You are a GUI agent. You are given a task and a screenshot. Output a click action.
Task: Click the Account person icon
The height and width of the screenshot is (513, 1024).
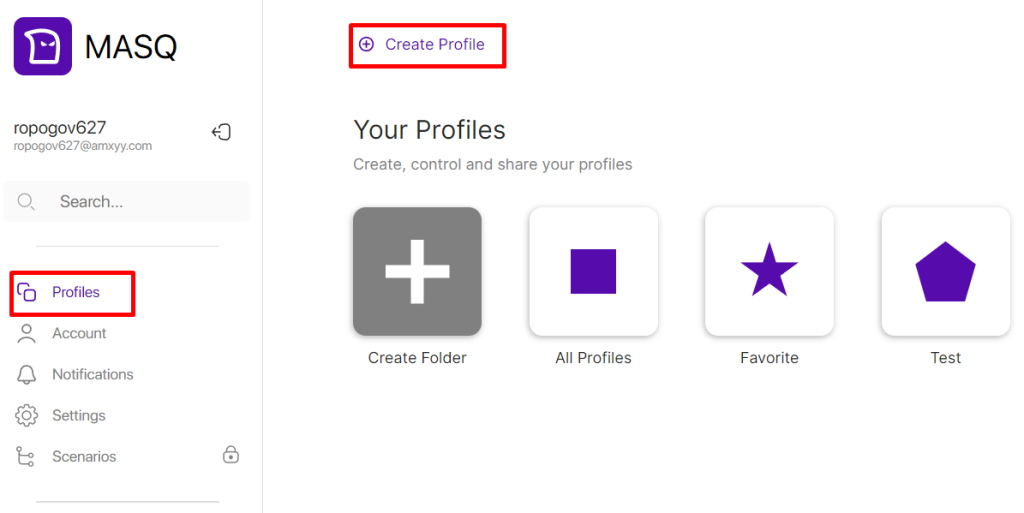point(27,334)
